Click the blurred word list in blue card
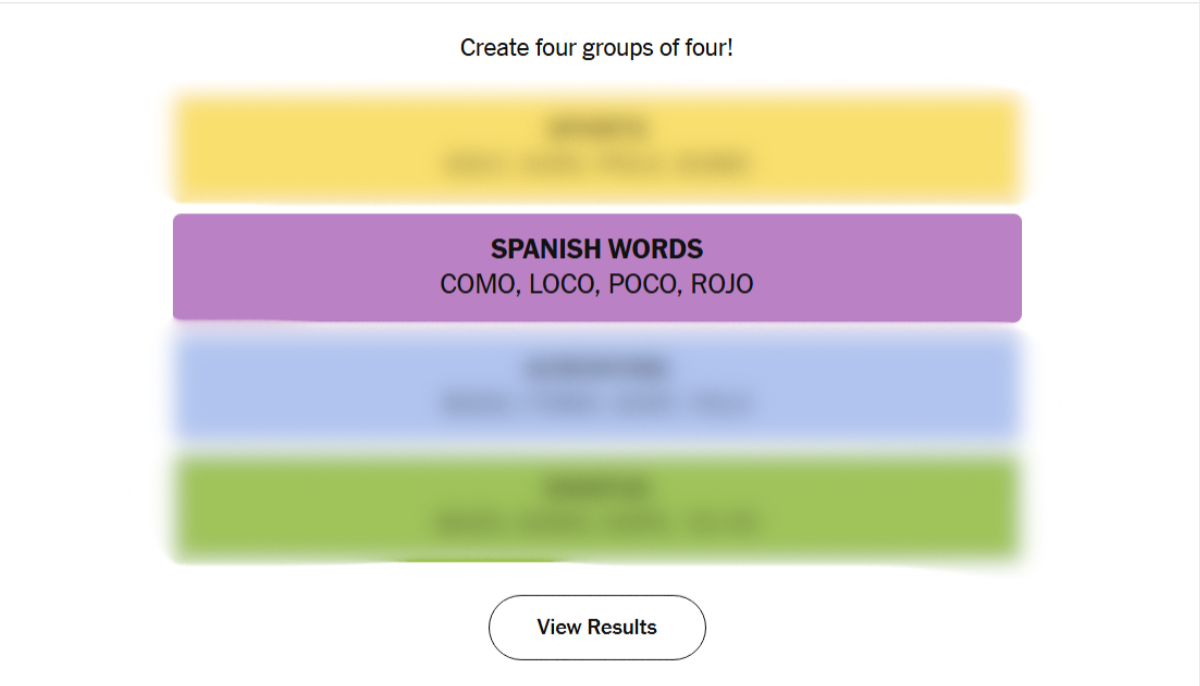Screen dimensions: 1200x686 (x=597, y=404)
